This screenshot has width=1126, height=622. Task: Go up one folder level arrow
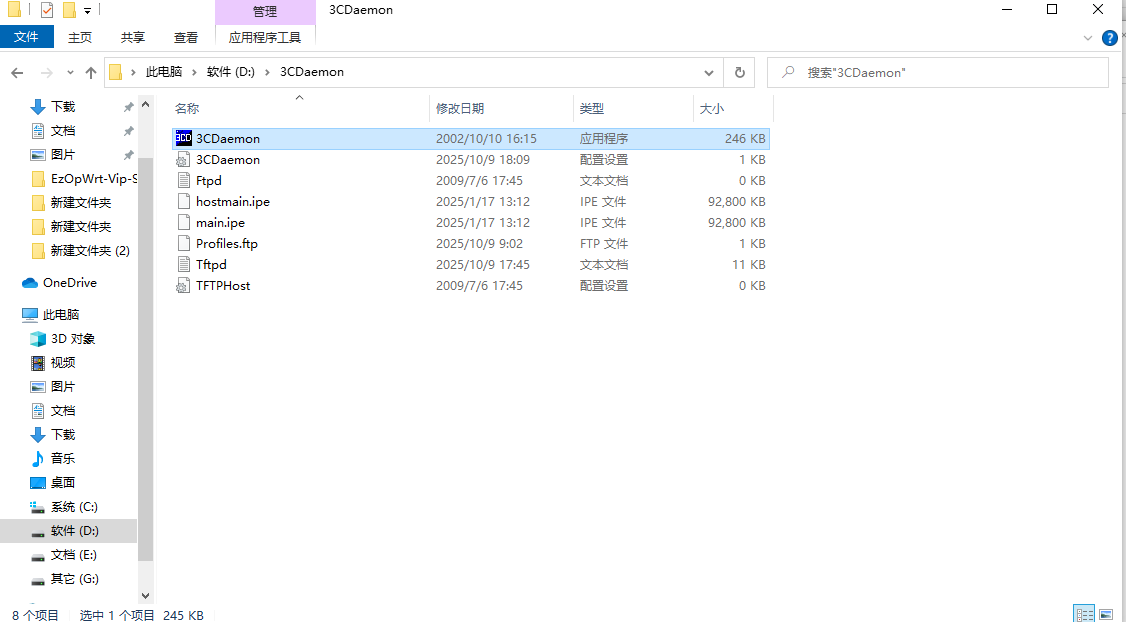pos(90,73)
